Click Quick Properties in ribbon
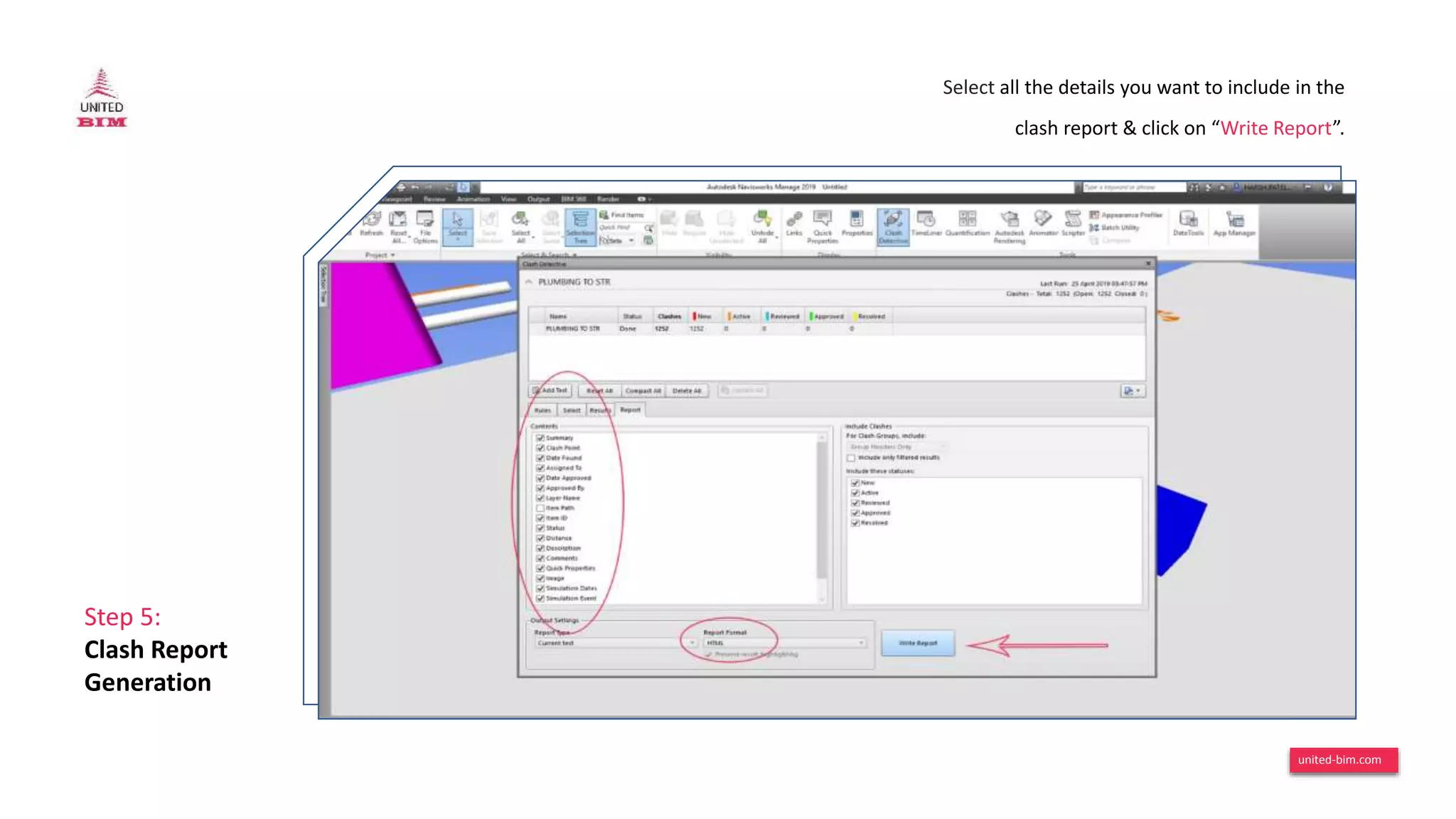This screenshot has width=1456, height=819. [823, 227]
